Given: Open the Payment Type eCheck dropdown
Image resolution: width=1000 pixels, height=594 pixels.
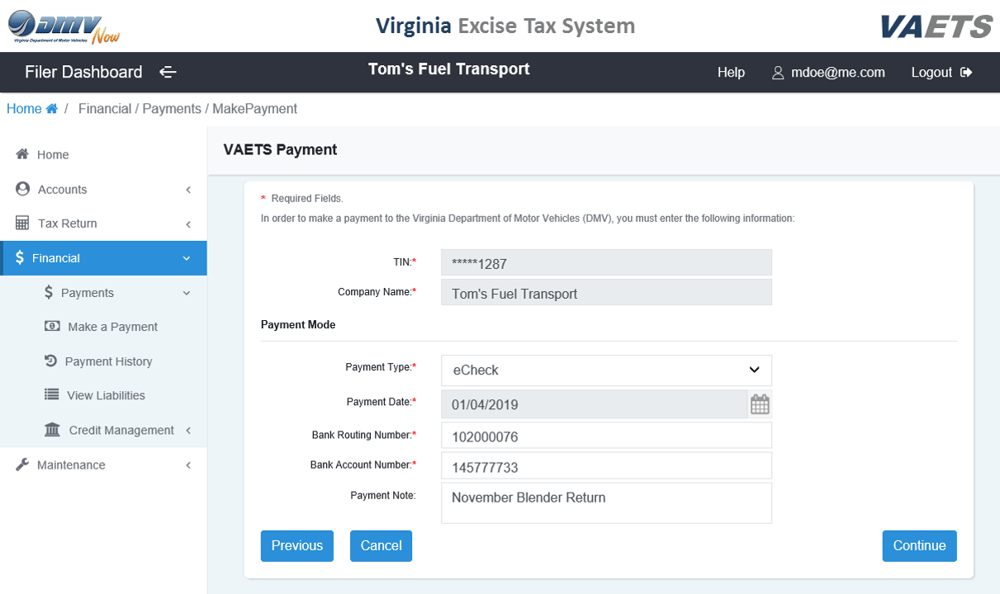Looking at the screenshot, I should click(606, 370).
